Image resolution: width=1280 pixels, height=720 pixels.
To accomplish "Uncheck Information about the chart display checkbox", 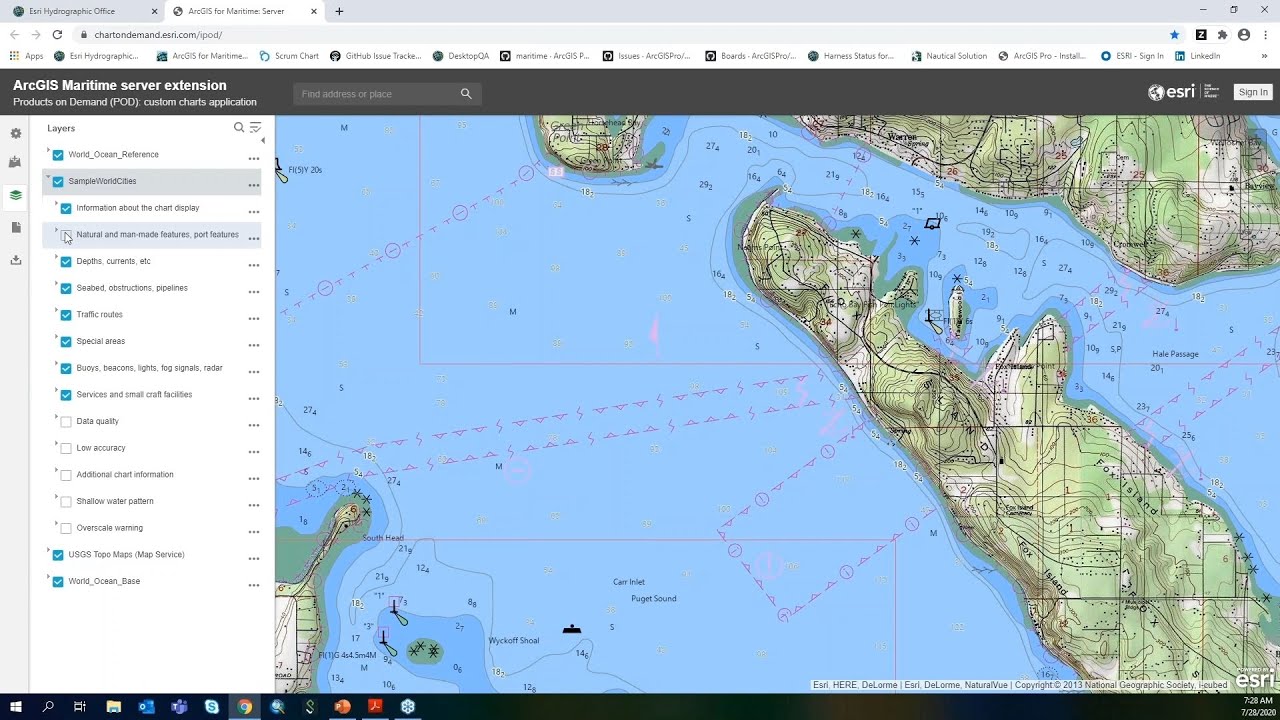I will click(x=66, y=208).
